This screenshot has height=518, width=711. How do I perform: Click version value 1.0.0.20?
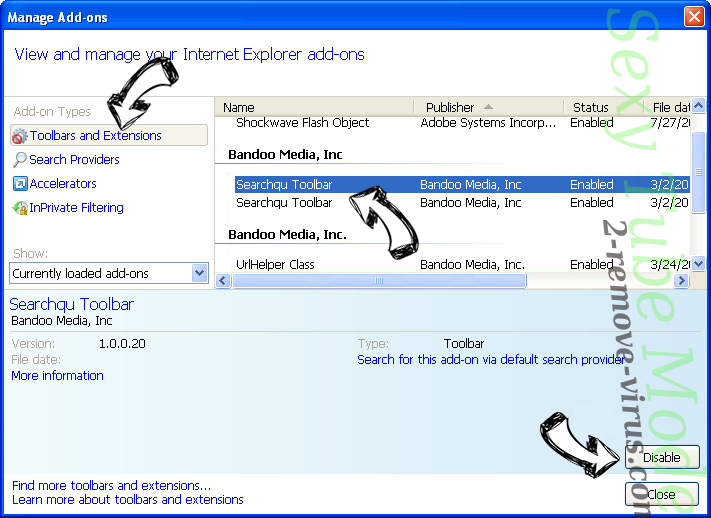122,344
